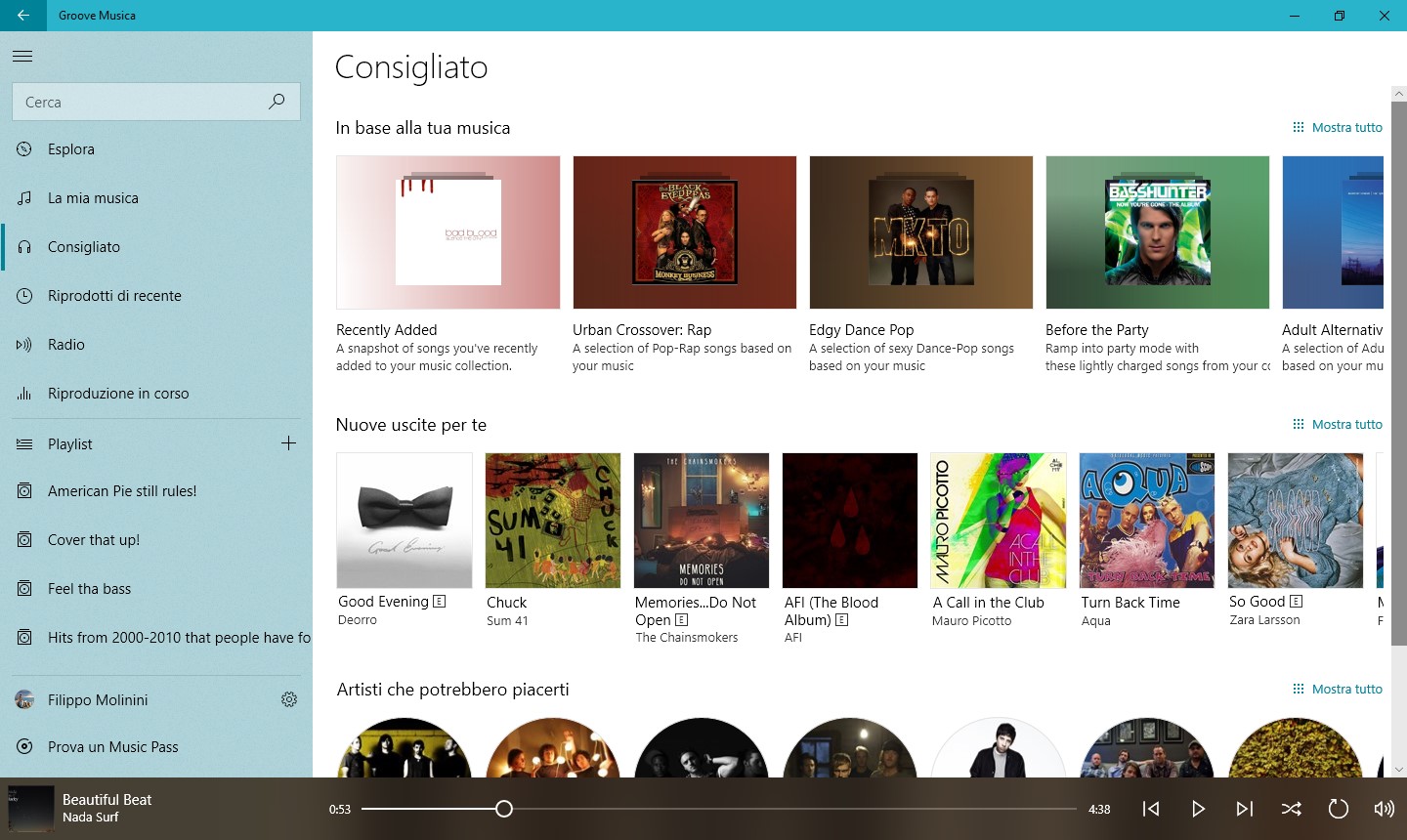
Task: Click the Play button
Action: click(x=1198, y=809)
